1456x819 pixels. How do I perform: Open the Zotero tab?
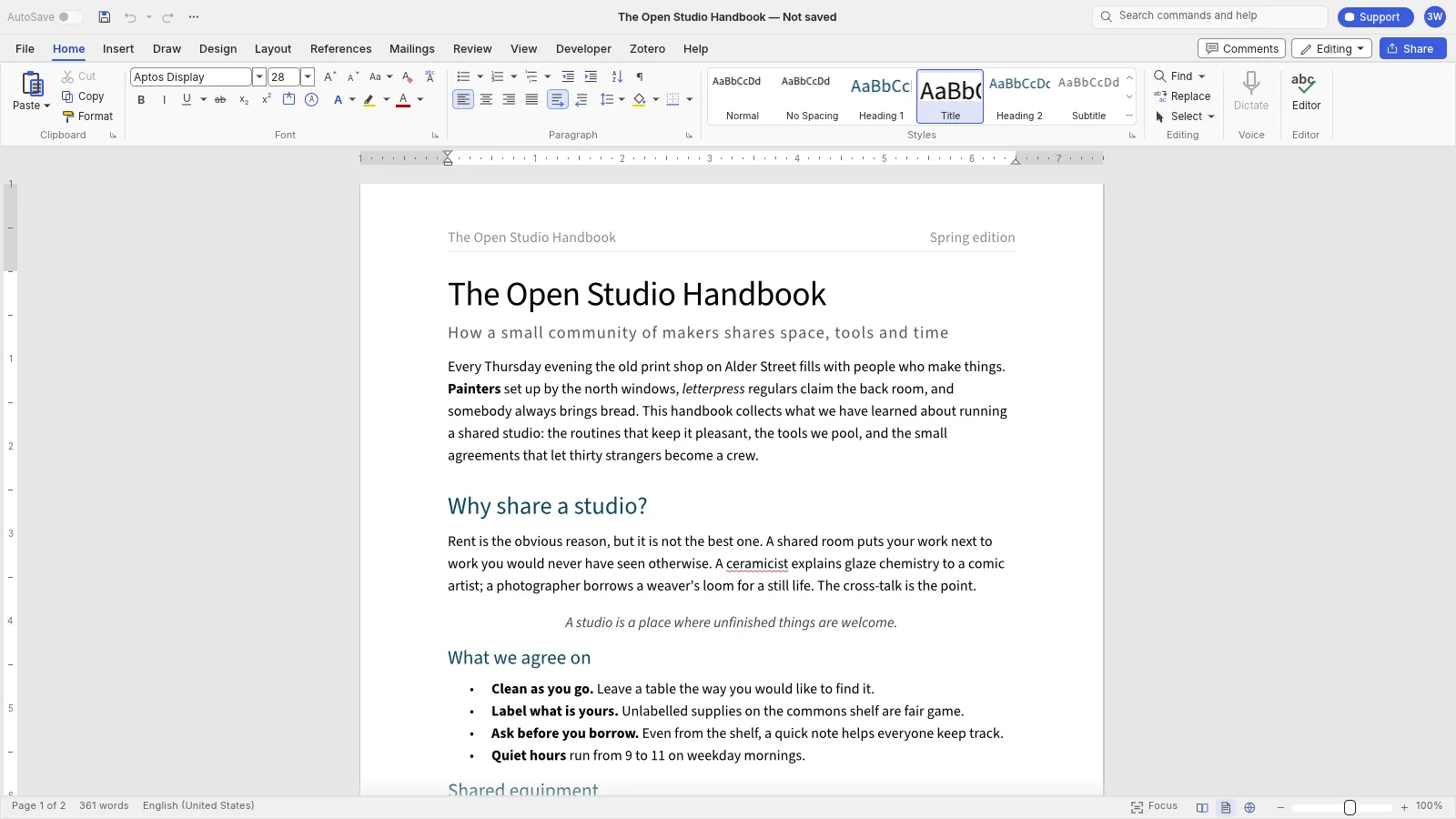pyautogui.click(x=647, y=49)
